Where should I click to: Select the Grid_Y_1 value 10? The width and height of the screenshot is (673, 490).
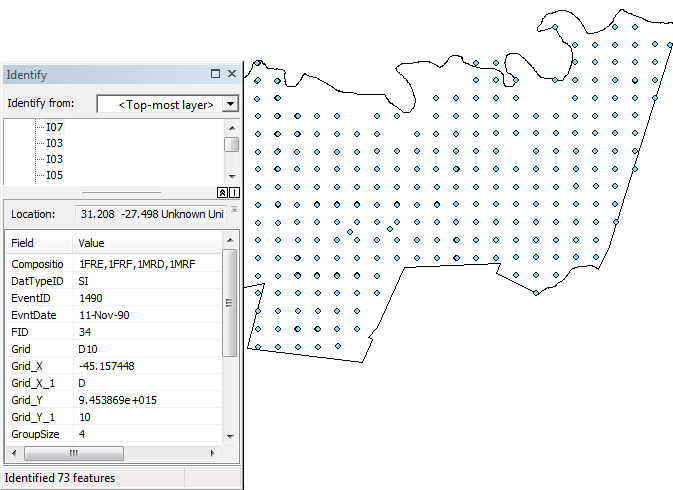pyautogui.click(x=85, y=417)
